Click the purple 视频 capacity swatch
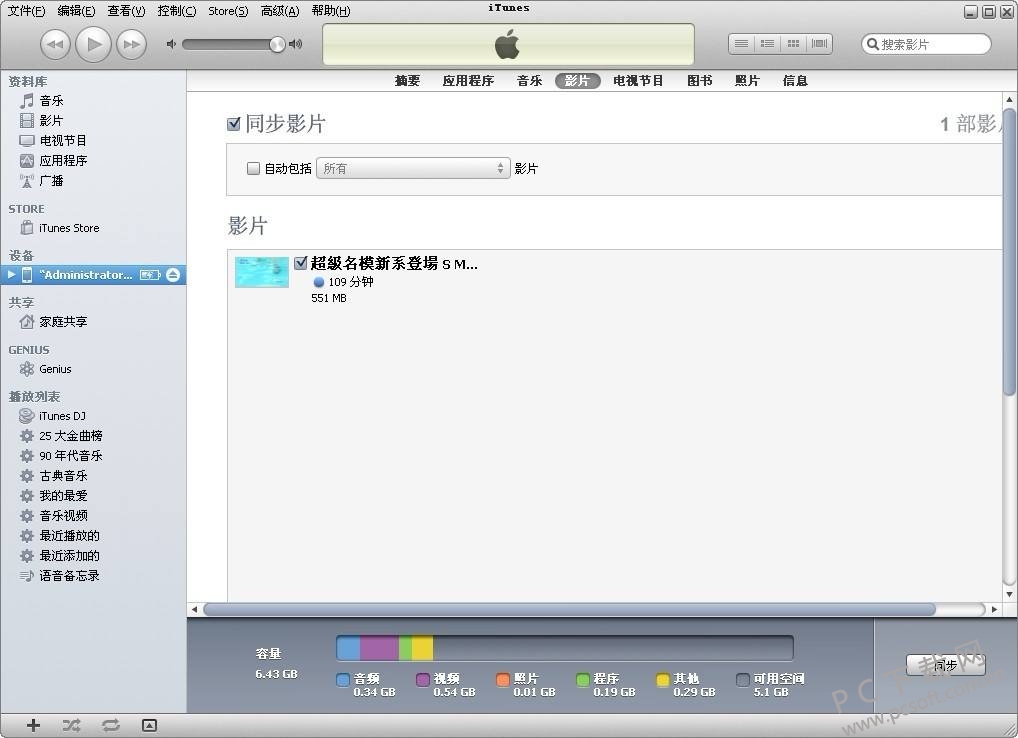This screenshot has height=738, width=1018. pos(423,679)
